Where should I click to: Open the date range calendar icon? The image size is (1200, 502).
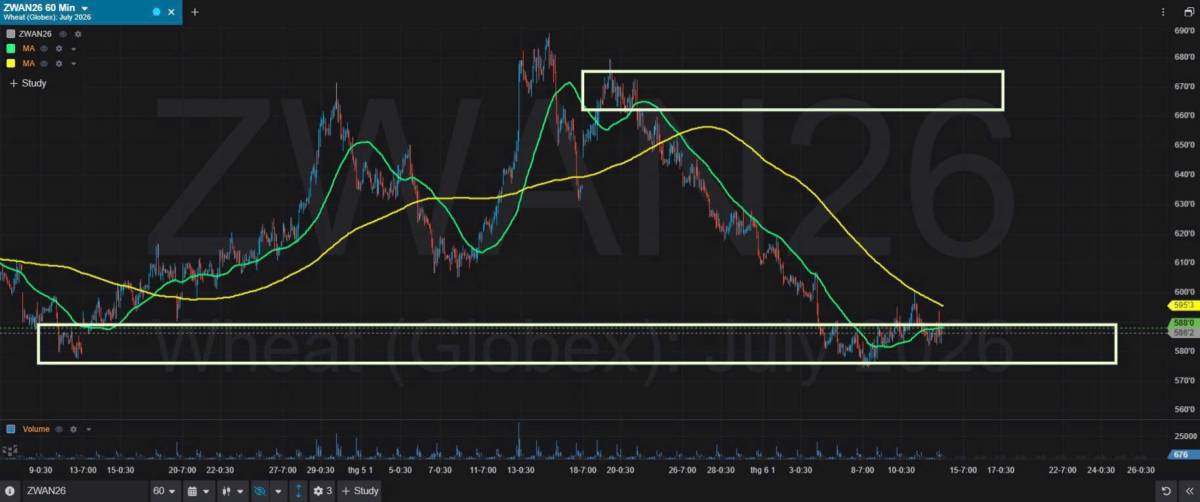pos(191,491)
